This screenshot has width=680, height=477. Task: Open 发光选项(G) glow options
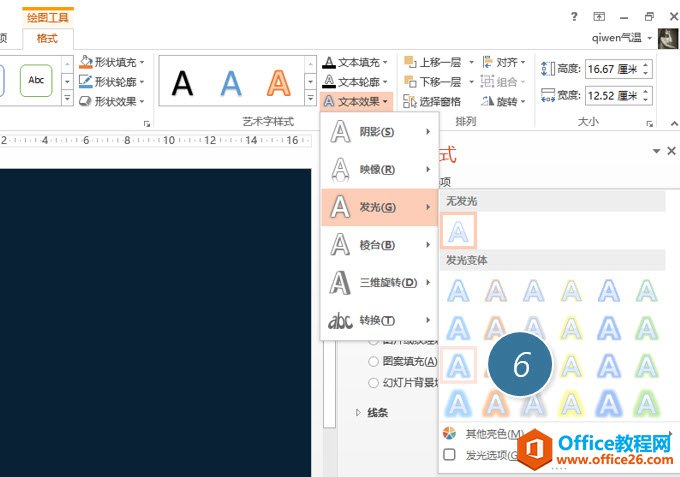[490, 455]
